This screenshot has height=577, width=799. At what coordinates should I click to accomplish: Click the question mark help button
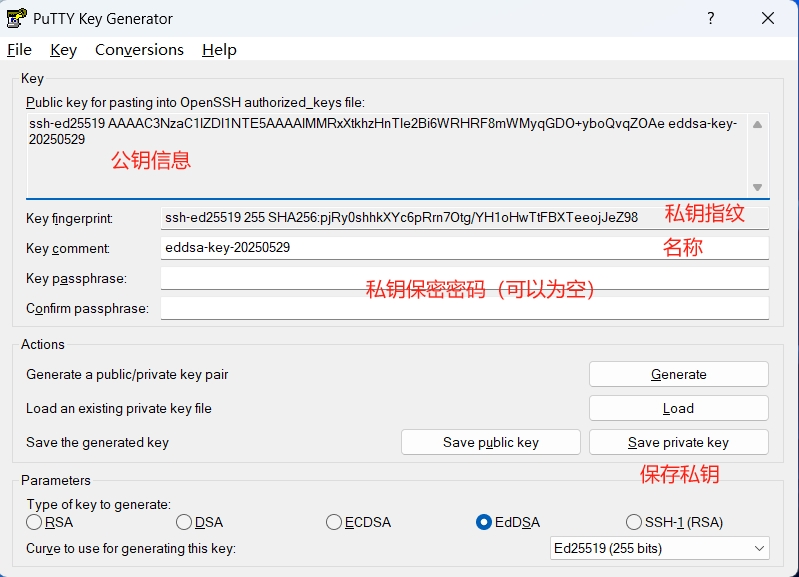tap(711, 18)
